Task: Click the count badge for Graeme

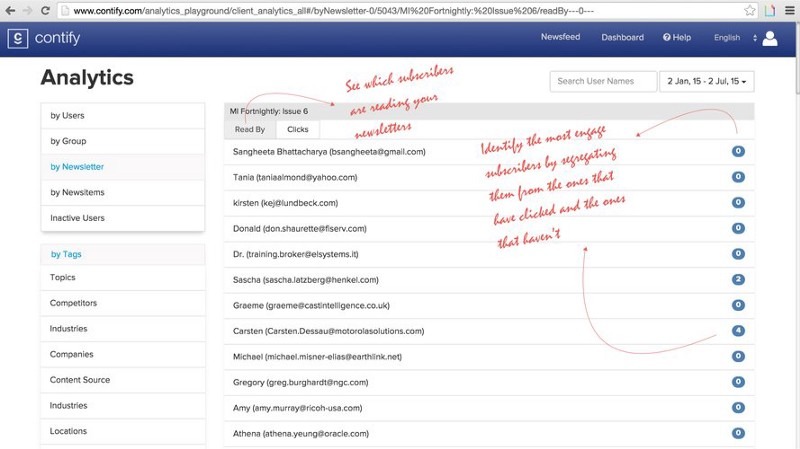Action: click(738, 305)
